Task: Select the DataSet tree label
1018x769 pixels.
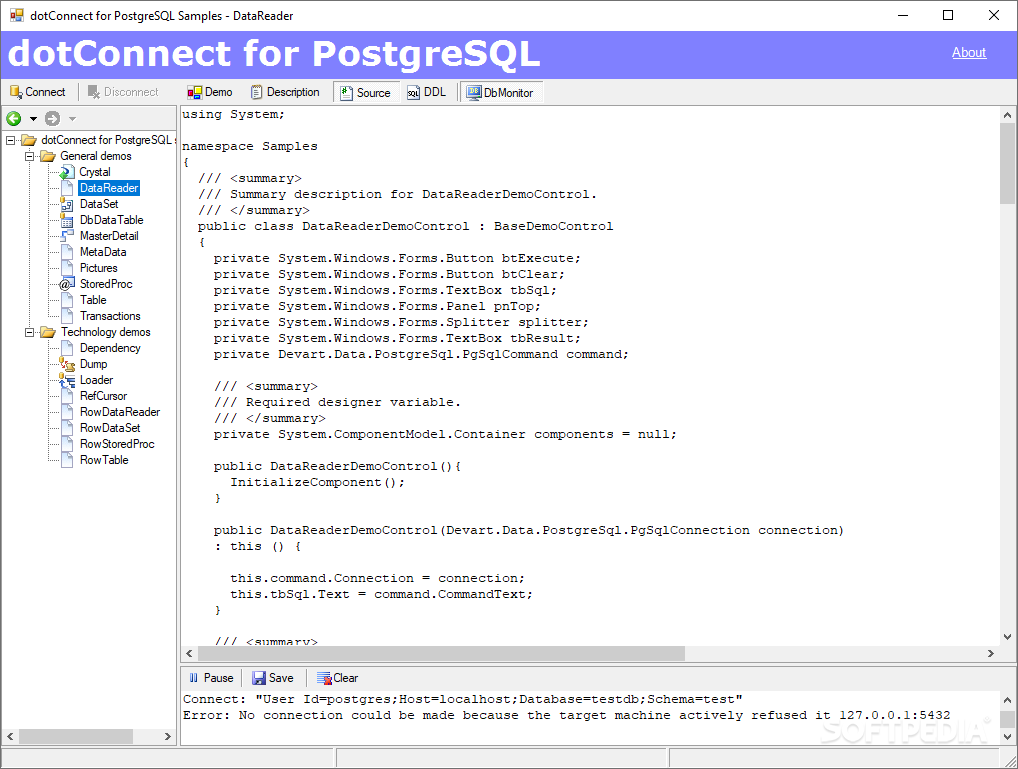Action: click(x=99, y=204)
